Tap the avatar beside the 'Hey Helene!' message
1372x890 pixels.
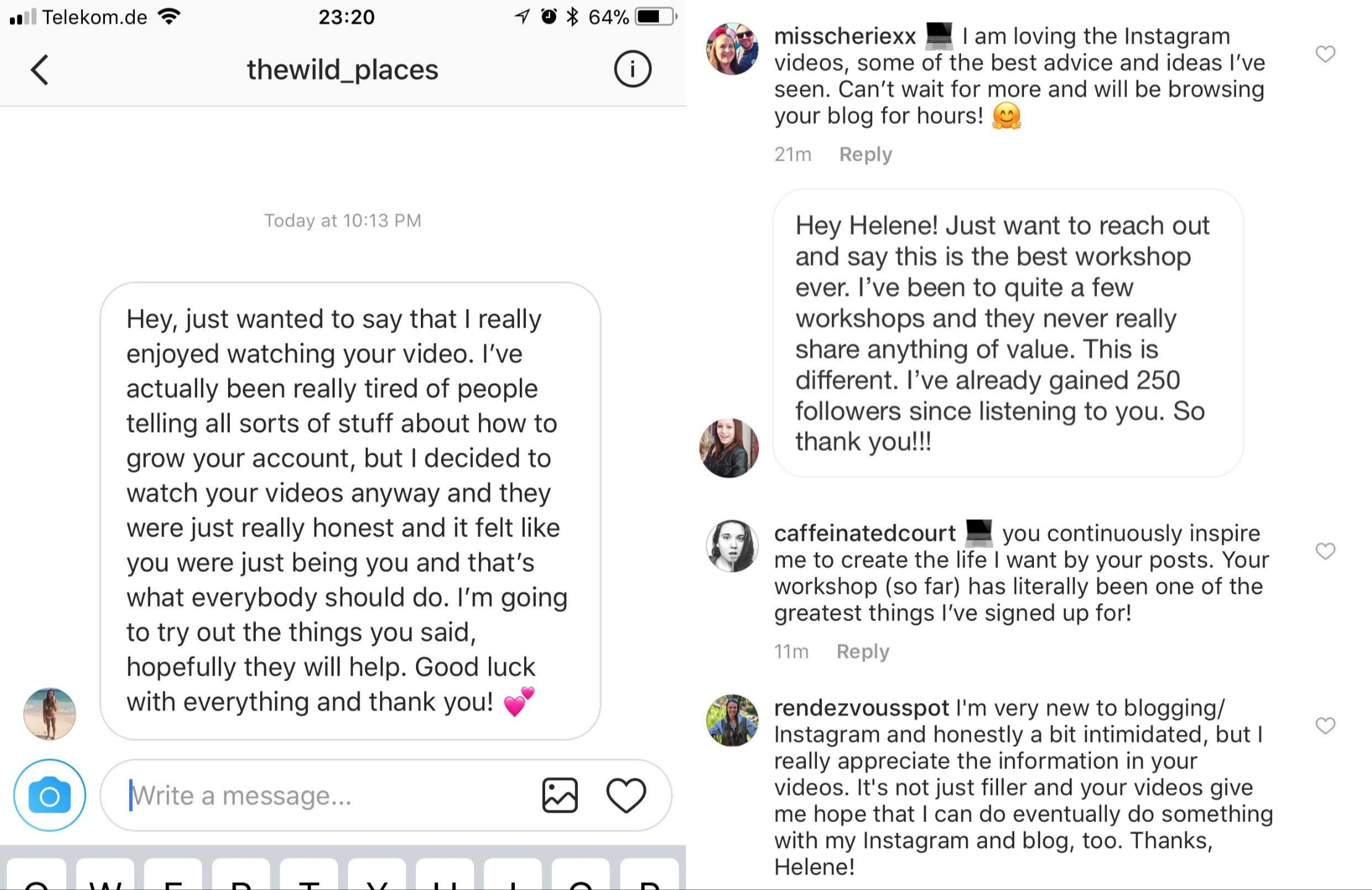click(729, 447)
